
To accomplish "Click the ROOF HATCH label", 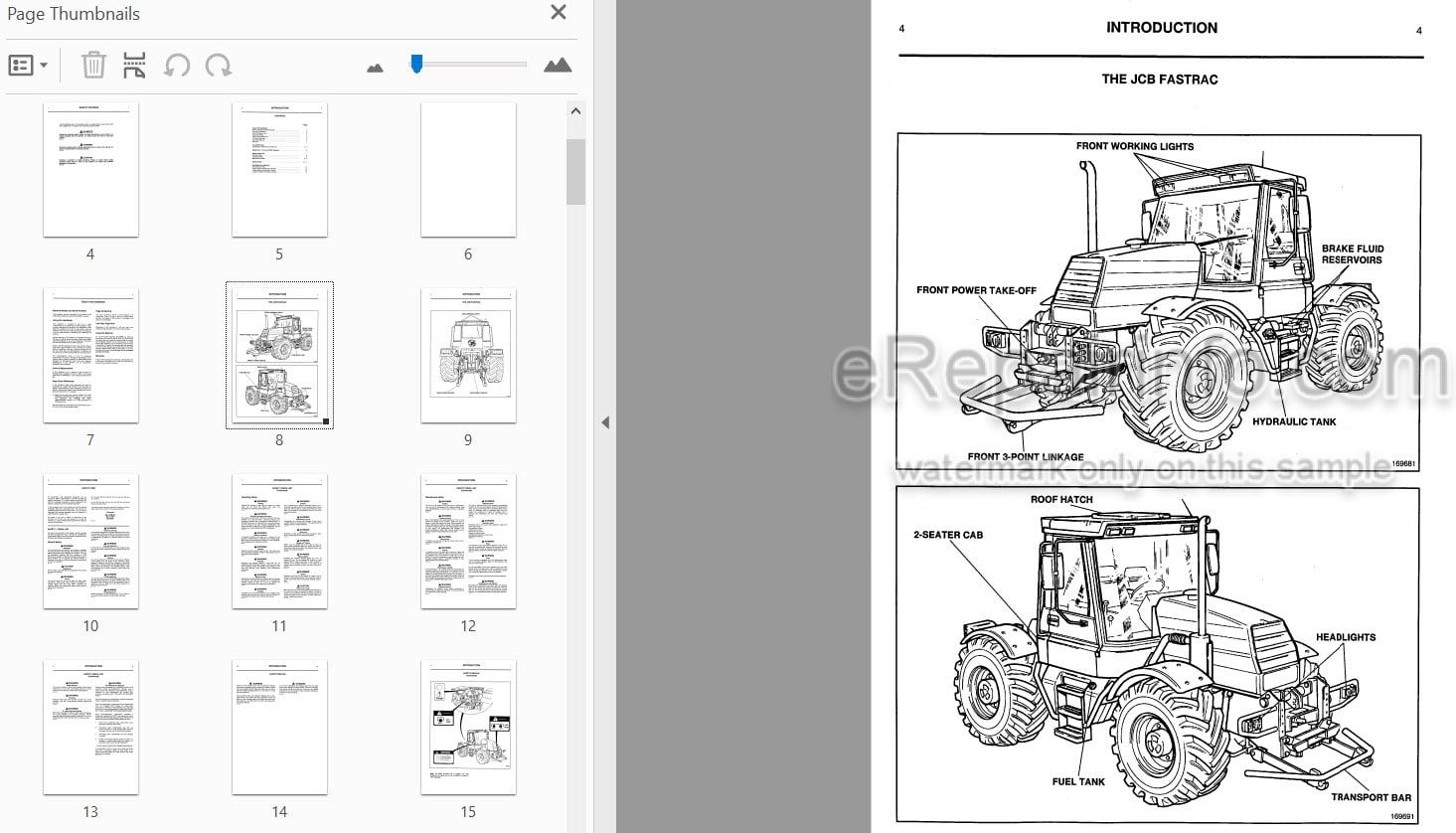I will point(1061,500).
